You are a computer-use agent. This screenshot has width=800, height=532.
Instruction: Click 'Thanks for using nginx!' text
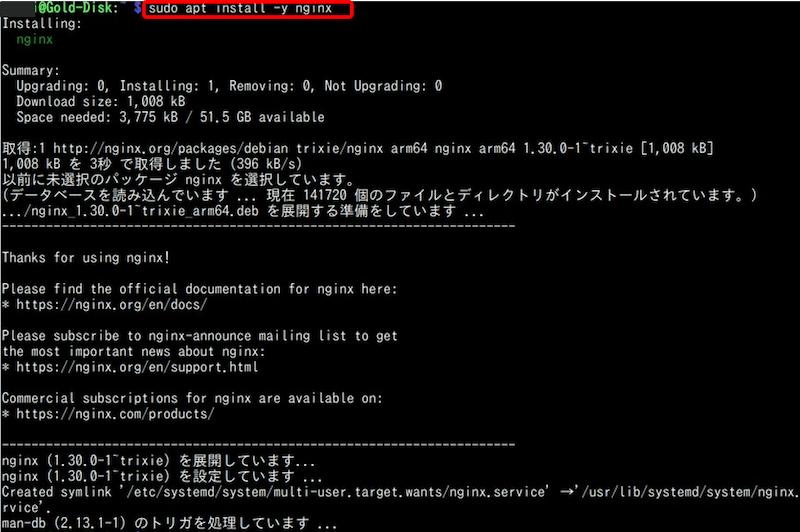[85, 258]
